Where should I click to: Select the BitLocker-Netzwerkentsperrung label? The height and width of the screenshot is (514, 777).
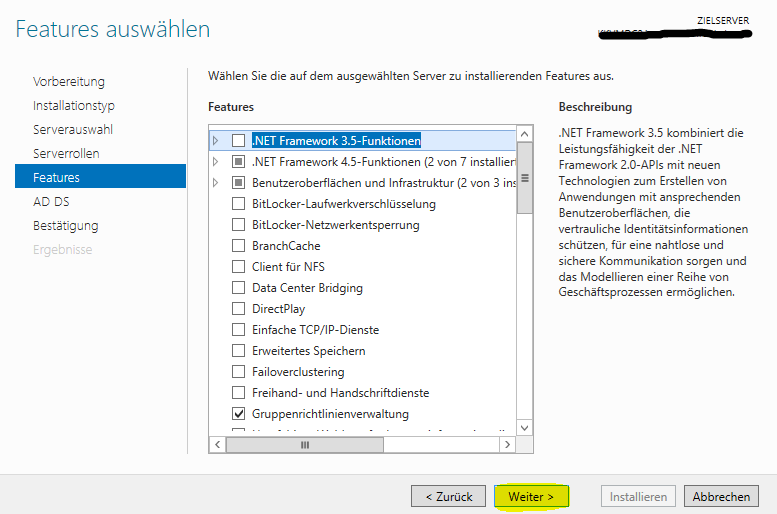click(x=335, y=225)
